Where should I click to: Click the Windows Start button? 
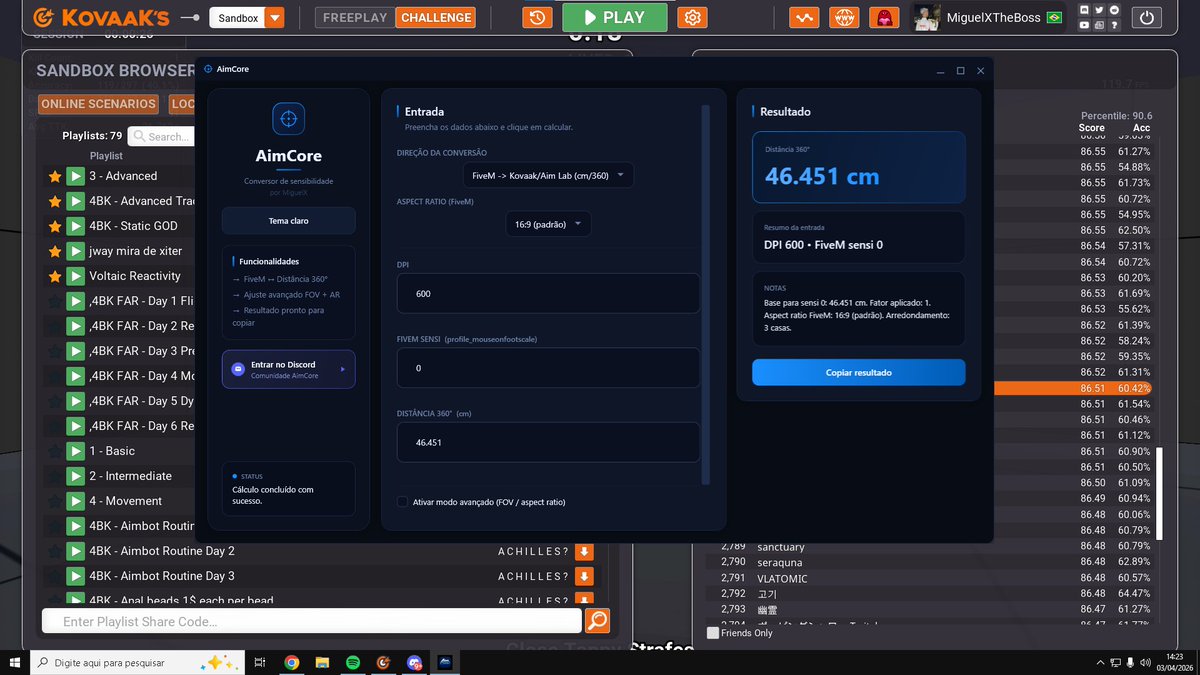click(x=14, y=662)
